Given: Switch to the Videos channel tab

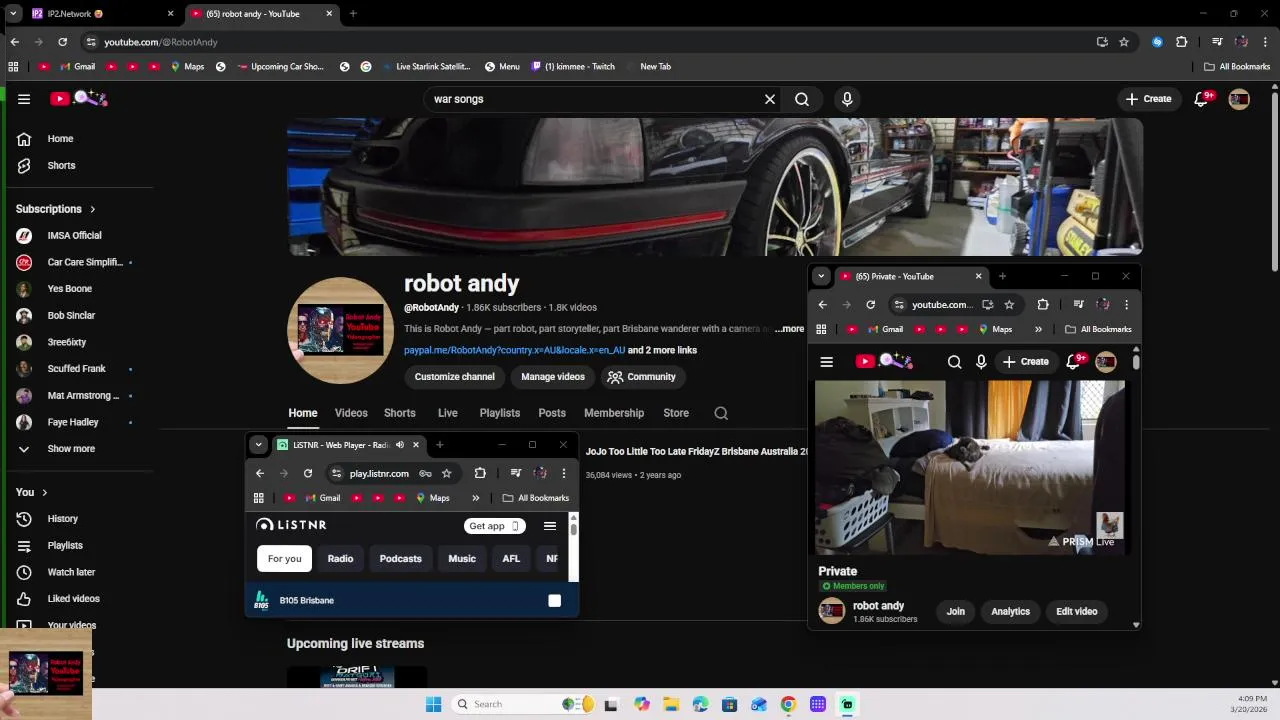Looking at the screenshot, I should click(351, 413).
